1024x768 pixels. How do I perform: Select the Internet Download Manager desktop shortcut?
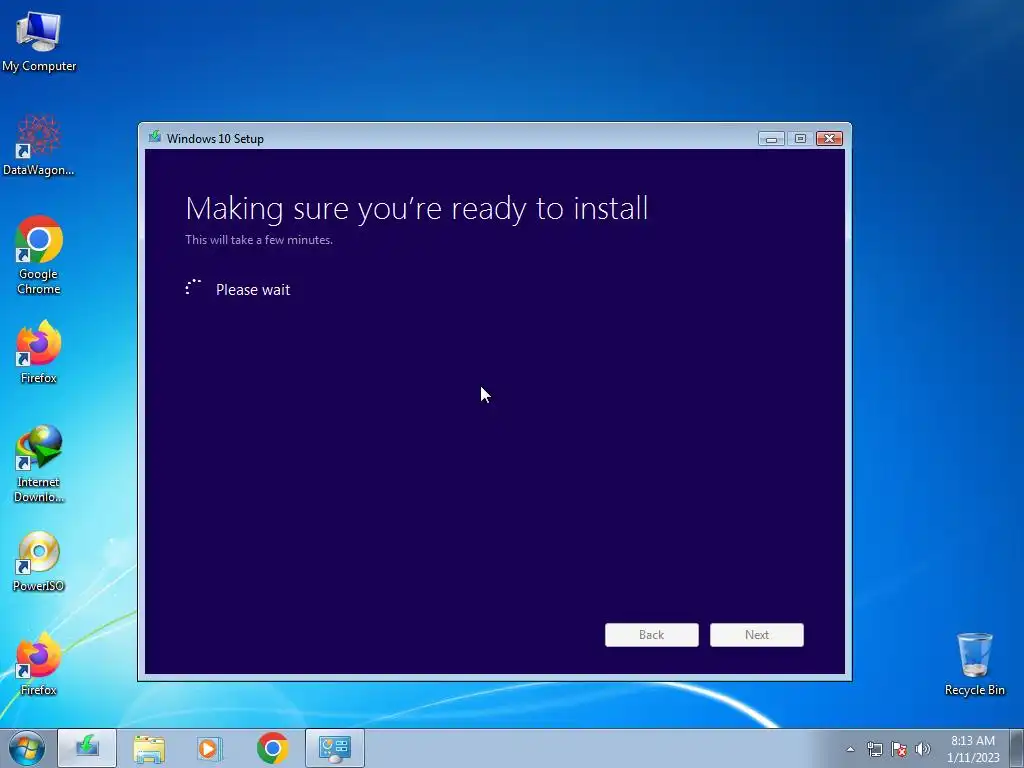point(39,464)
